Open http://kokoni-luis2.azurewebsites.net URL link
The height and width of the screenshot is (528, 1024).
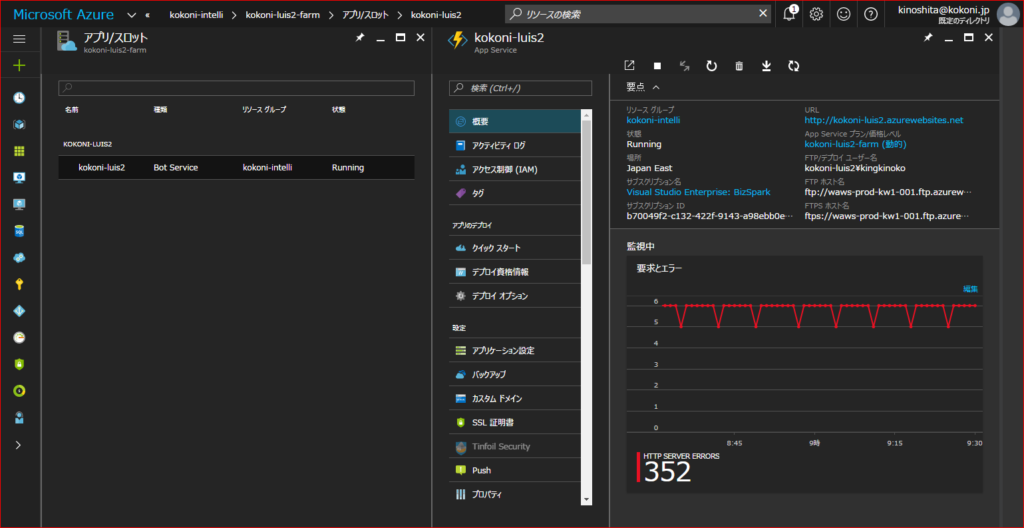click(x=884, y=120)
